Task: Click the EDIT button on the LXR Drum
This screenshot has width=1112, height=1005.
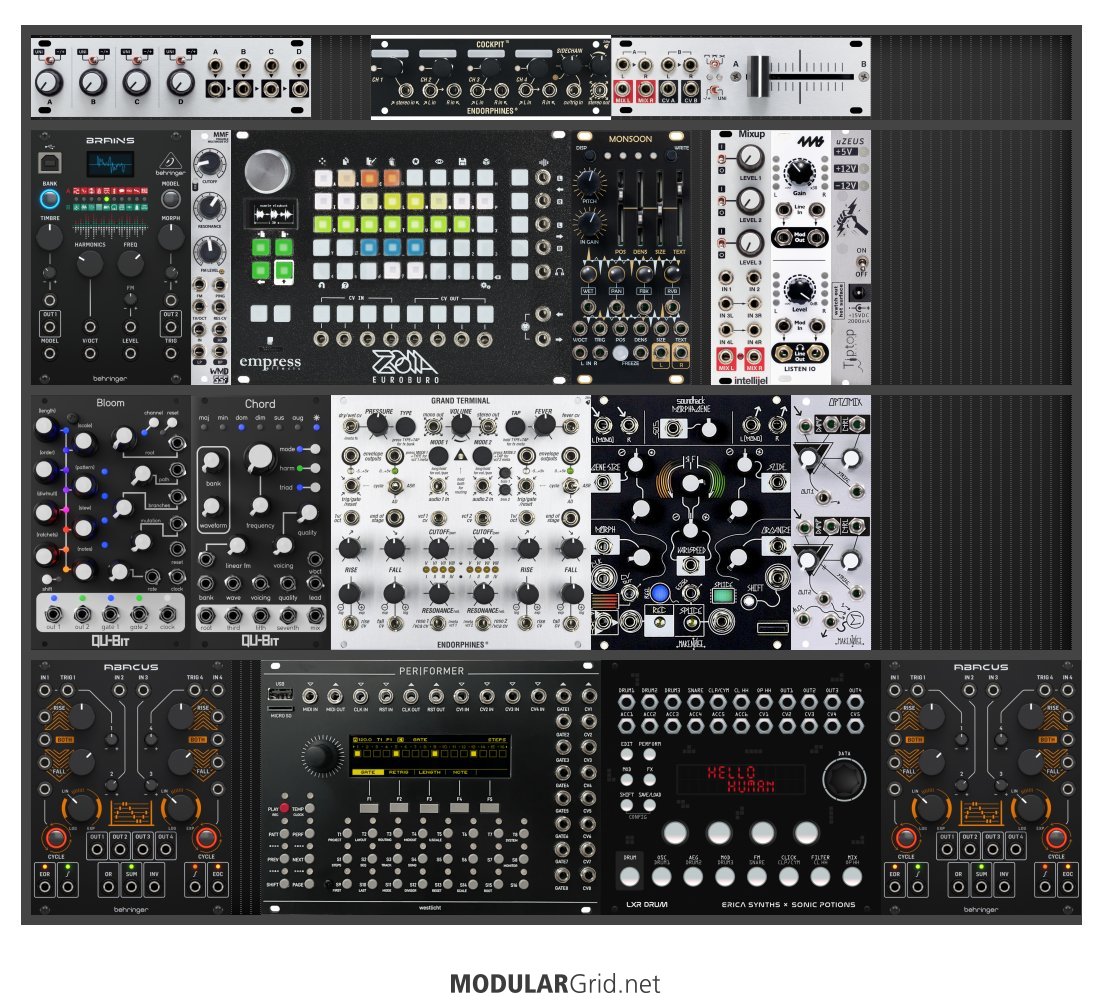Action: point(627,755)
